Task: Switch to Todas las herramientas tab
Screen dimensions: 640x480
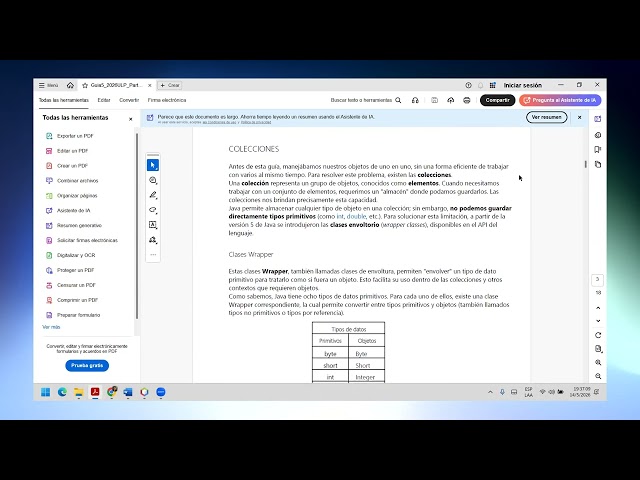Action: [64, 100]
